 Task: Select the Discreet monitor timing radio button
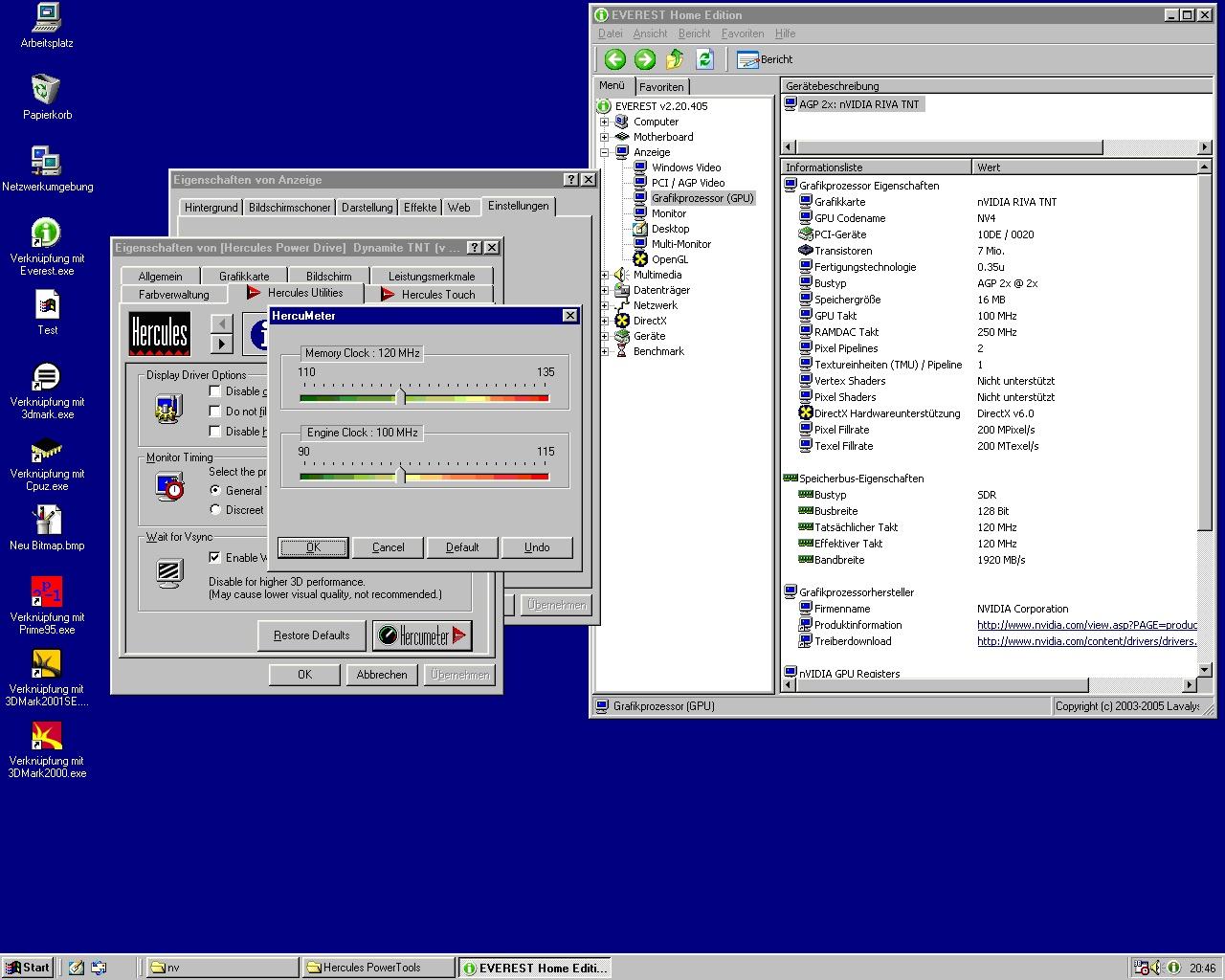[x=215, y=510]
